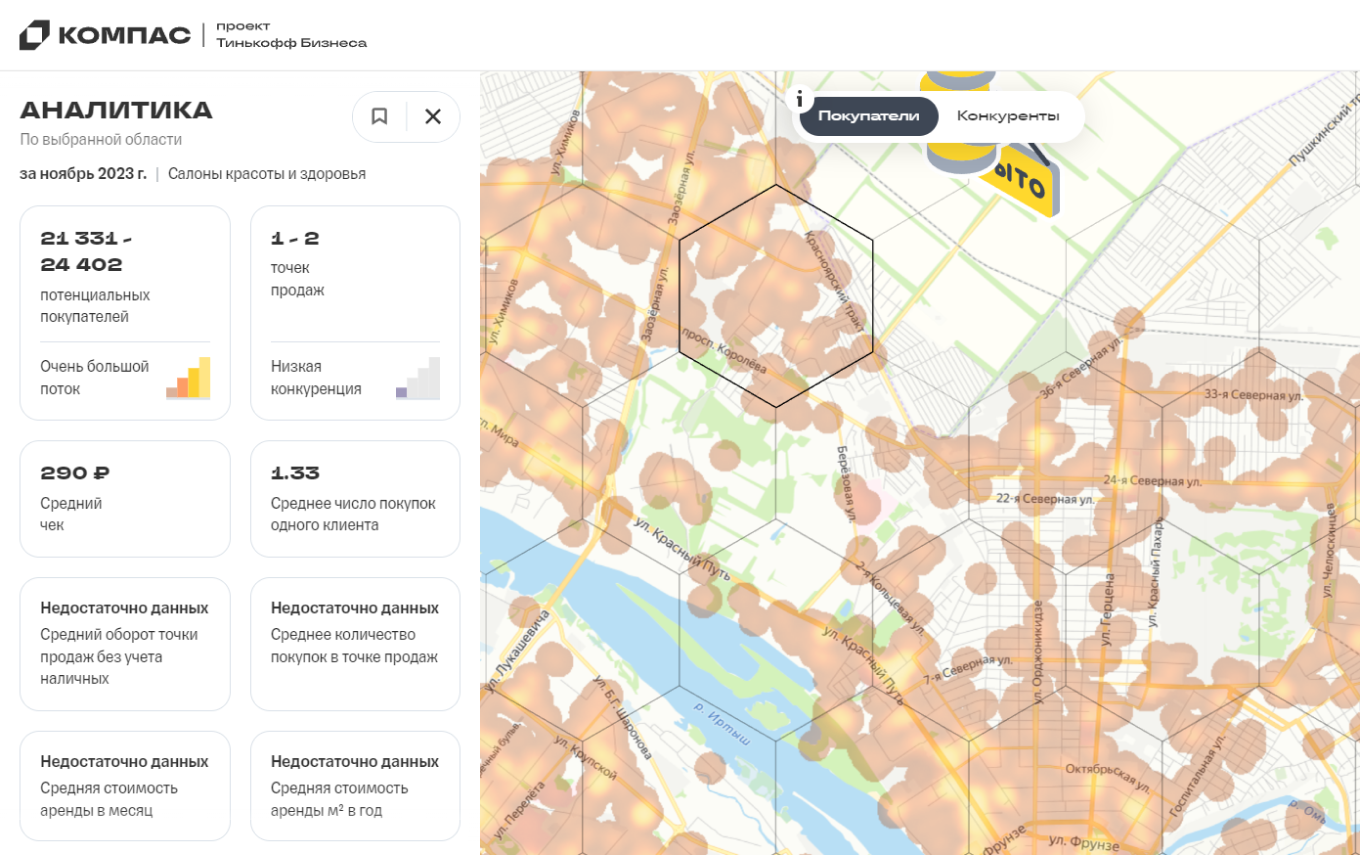Image resolution: width=1360 pixels, height=855 pixels.
Task: Click 'ул. Красный Пахарь' street label
Action: pyautogui.click(x=1155, y=573)
